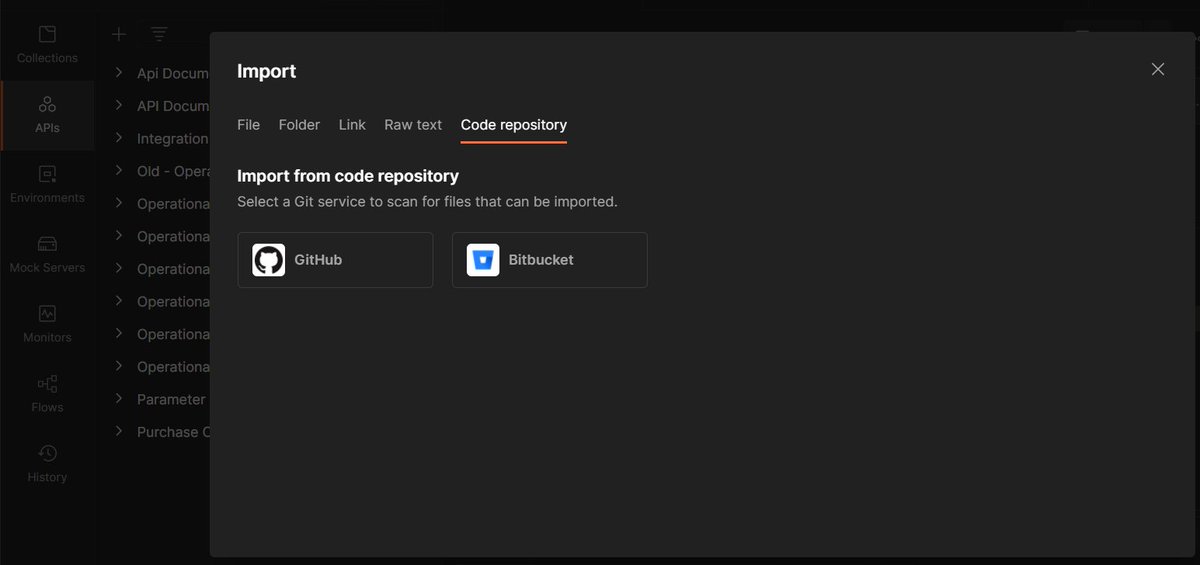Viewport: 1200px width, 565px height.
Task: Switch to the Raw text tab
Action: coord(413,125)
